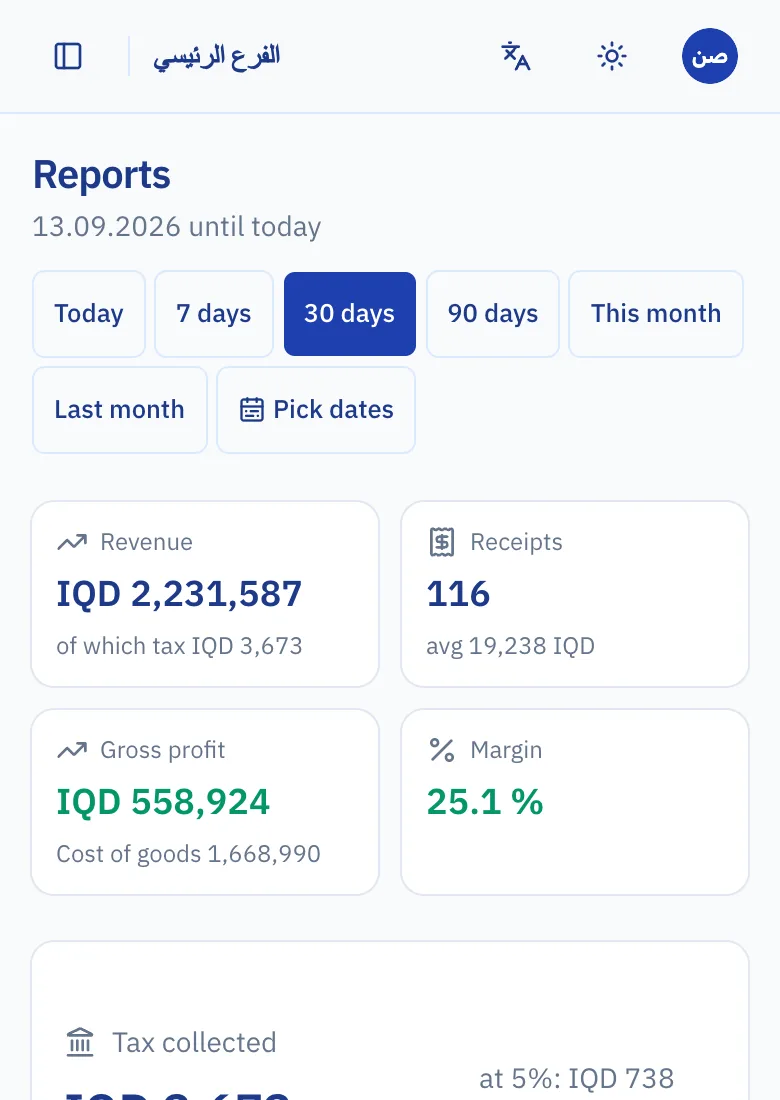Click the Reports heading
The height and width of the screenshot is (1100, 780).
pyautogui.click(x=102, y=175)
